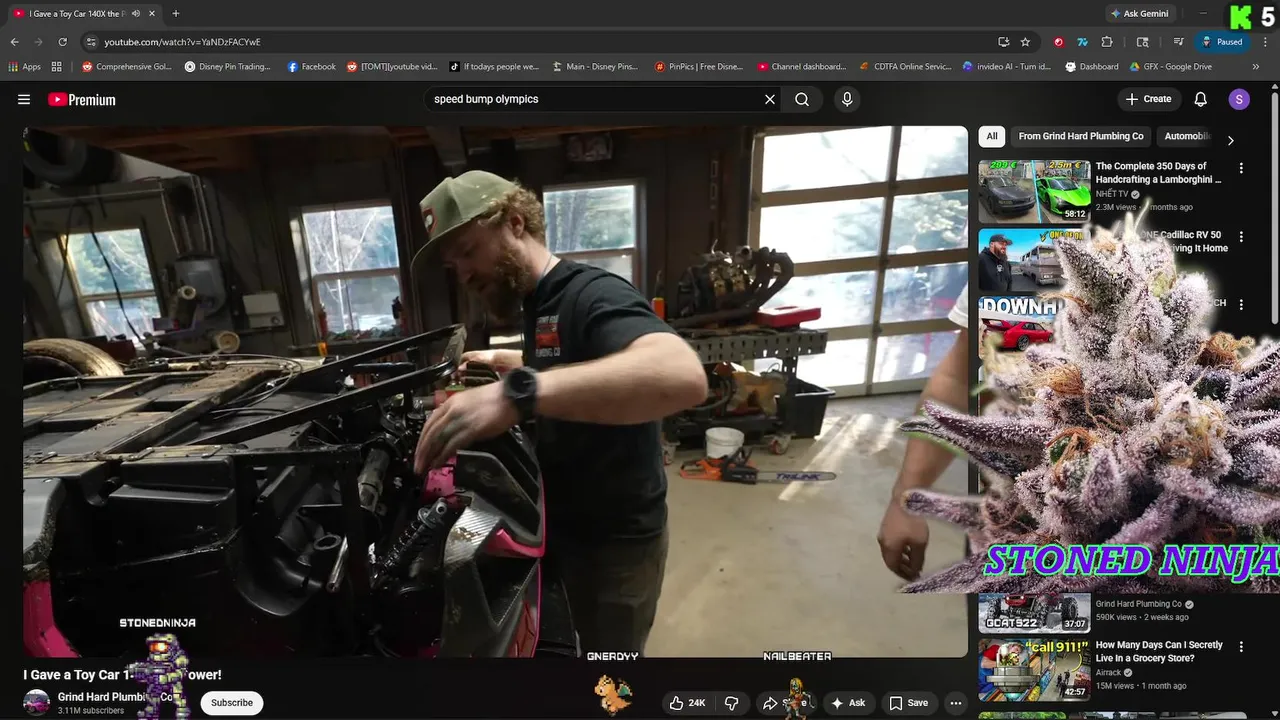Subscribe to Grind Hard Plumbing Co

click(x=232, y=703)
